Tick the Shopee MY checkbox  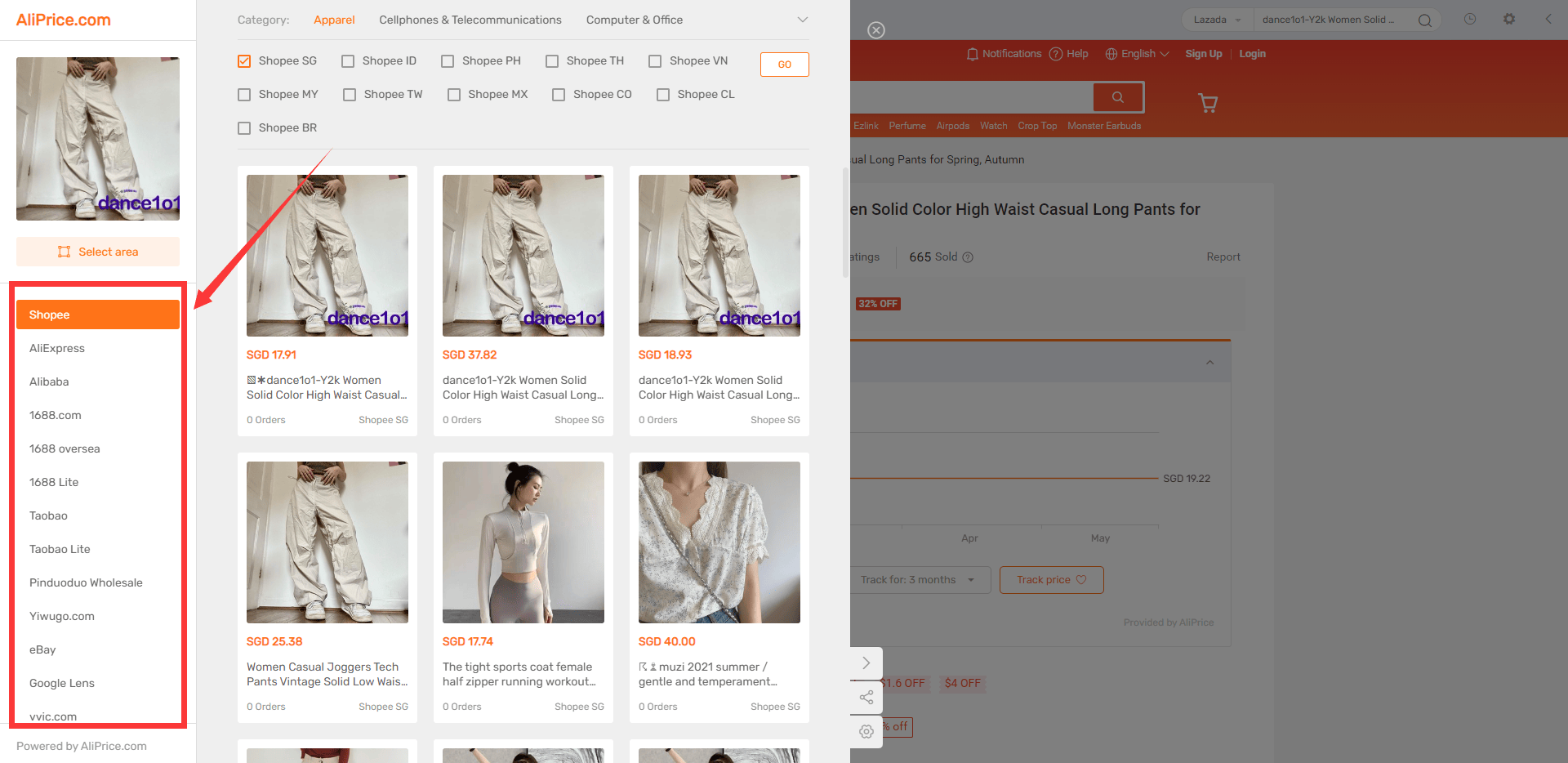tap(244, 95)
